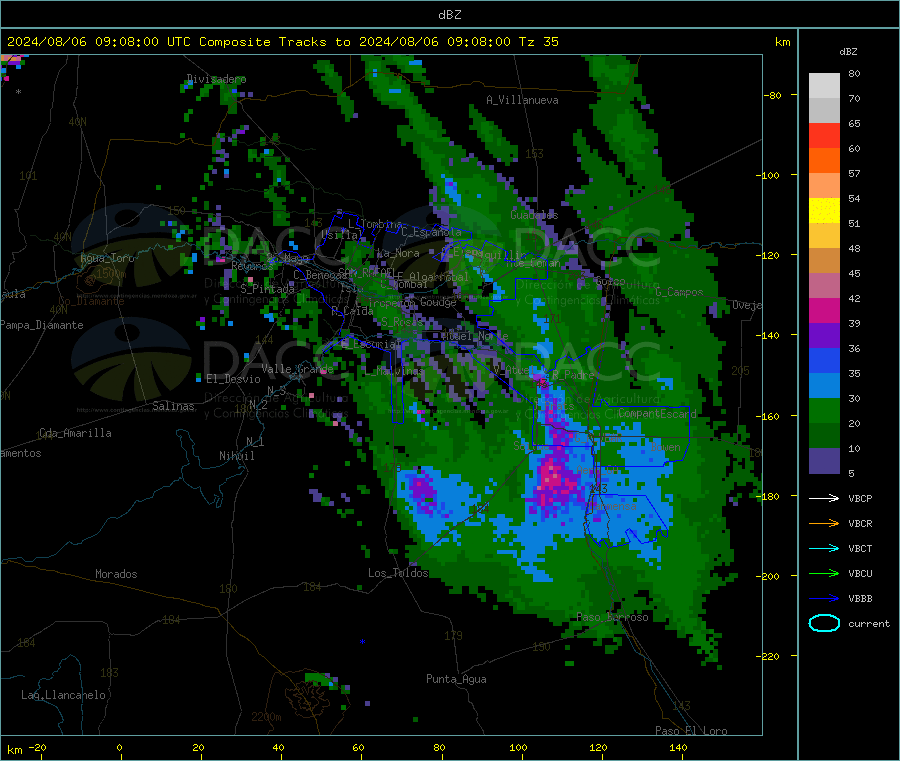Select the purple 36-39 dBZ swatch
The width and height of the screenshot is (900, 761).
pyautogui.click(x=824, y=336)
